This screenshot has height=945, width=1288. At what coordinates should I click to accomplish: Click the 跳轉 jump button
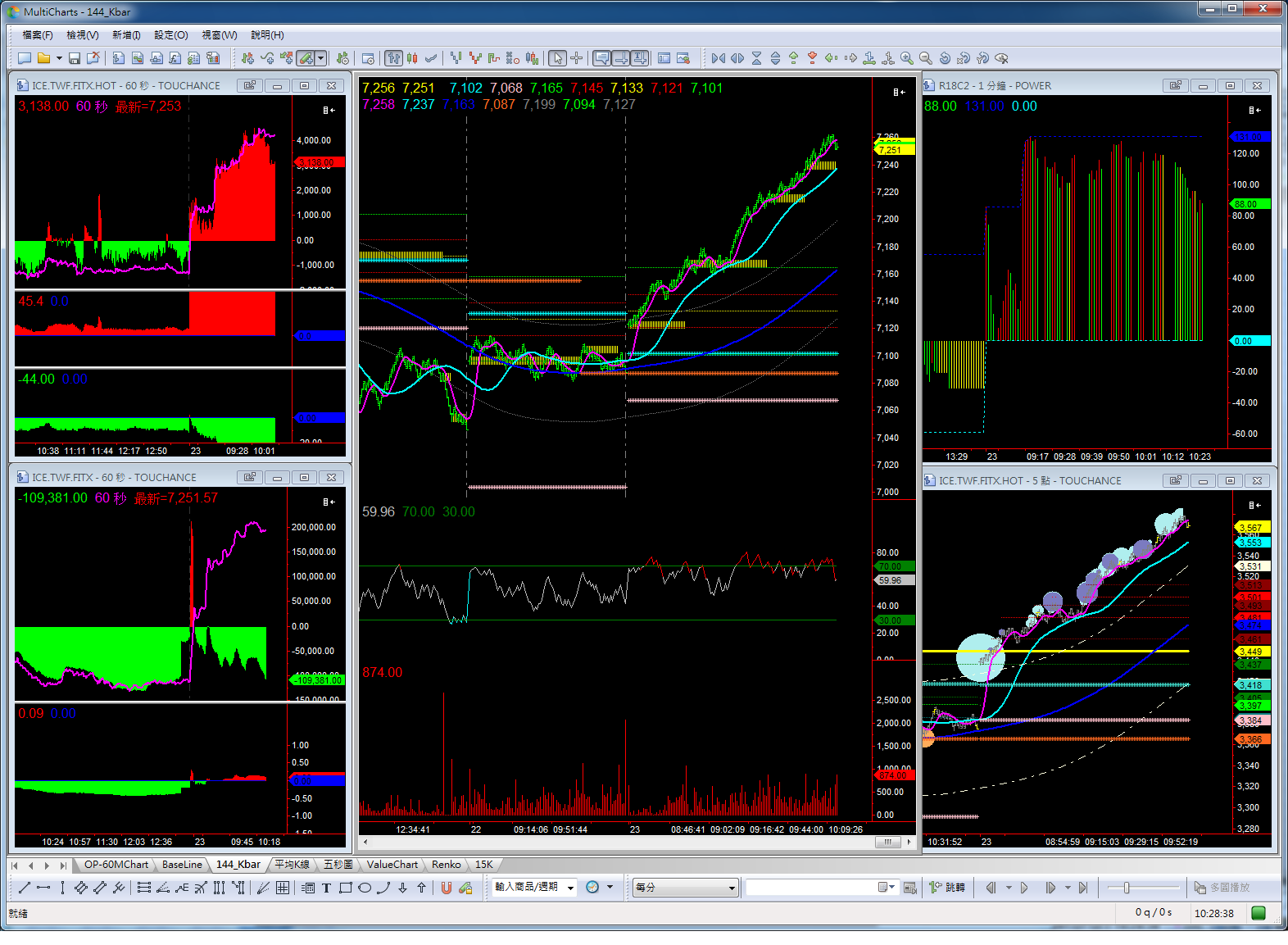(947, 888)
